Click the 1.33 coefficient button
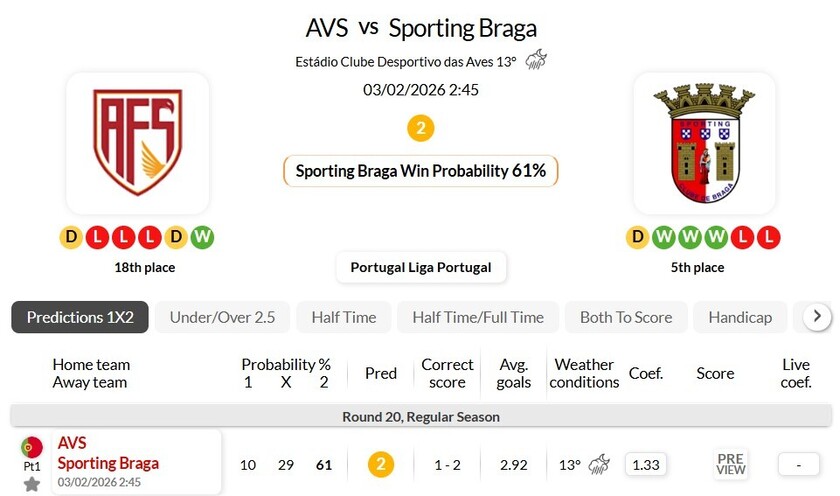The image size is (840, 496). tap(646, 464)
